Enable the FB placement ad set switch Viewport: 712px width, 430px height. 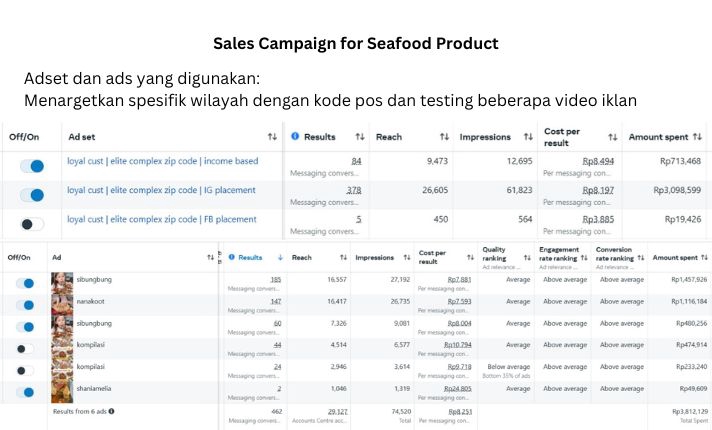tap(32, 224)
